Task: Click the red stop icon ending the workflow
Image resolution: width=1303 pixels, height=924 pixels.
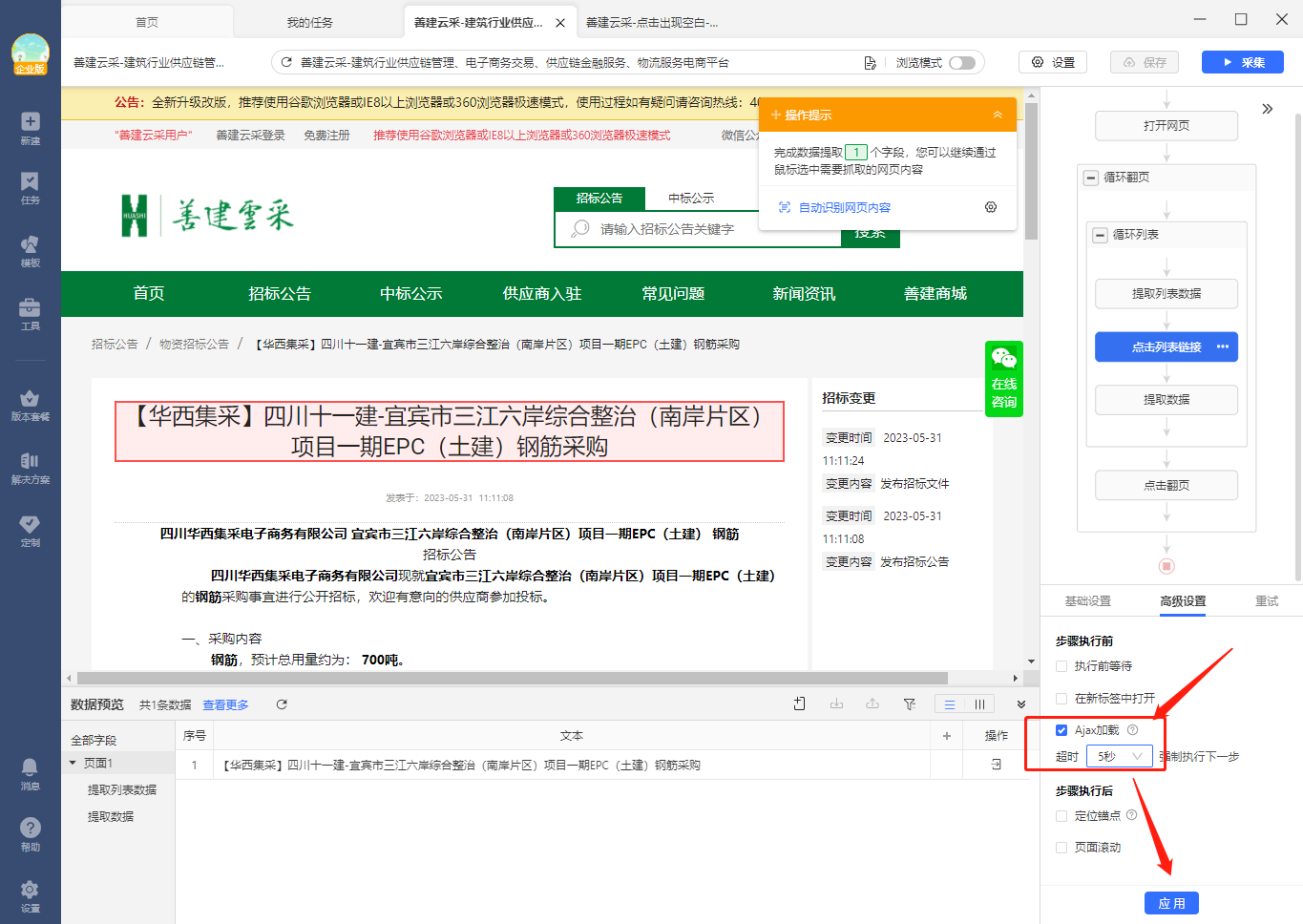Action: point(1166,566)
